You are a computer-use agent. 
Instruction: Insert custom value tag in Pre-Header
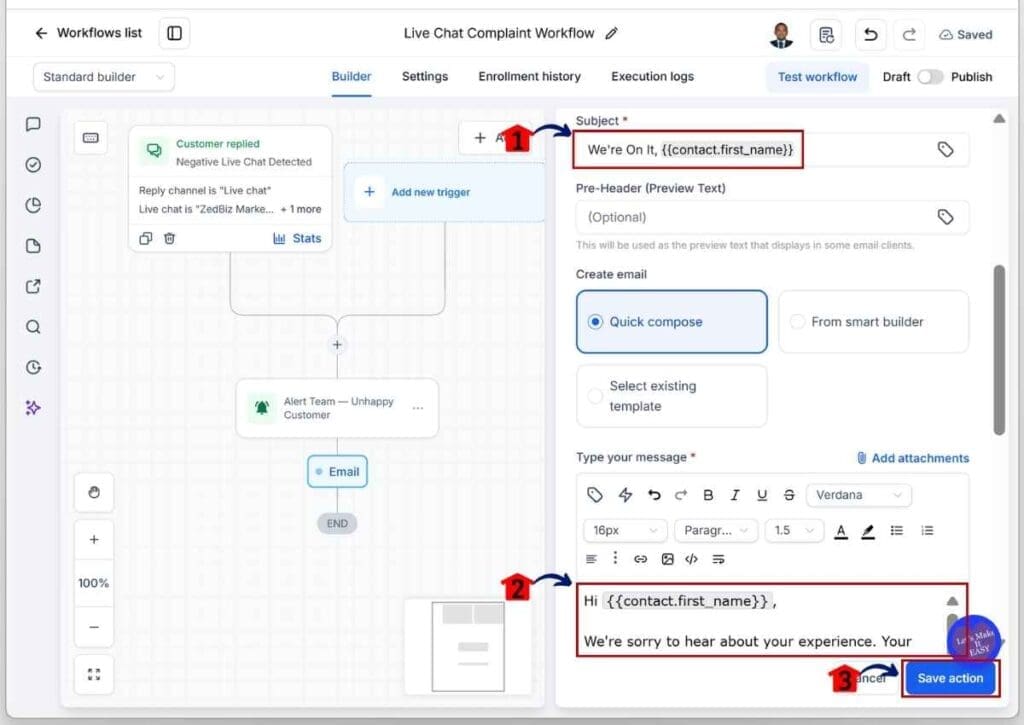pos(945,217)
